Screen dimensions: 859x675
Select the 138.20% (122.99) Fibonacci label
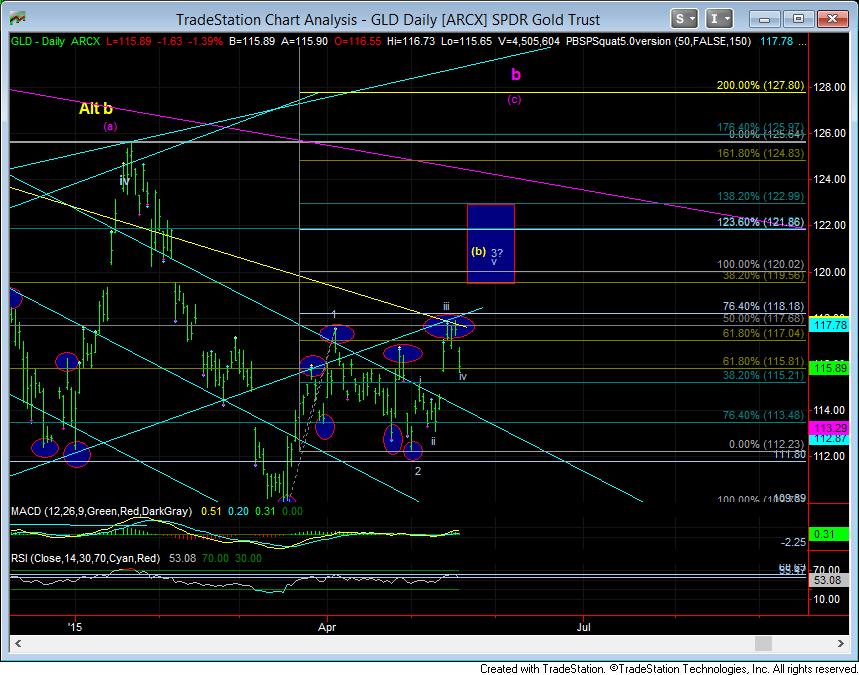point(761,196)
